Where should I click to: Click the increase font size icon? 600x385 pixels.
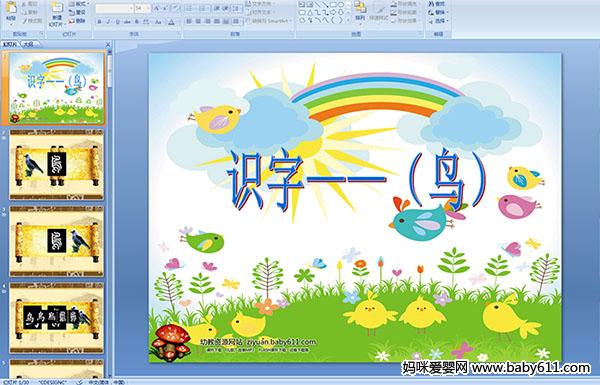[x=157, y=8]
